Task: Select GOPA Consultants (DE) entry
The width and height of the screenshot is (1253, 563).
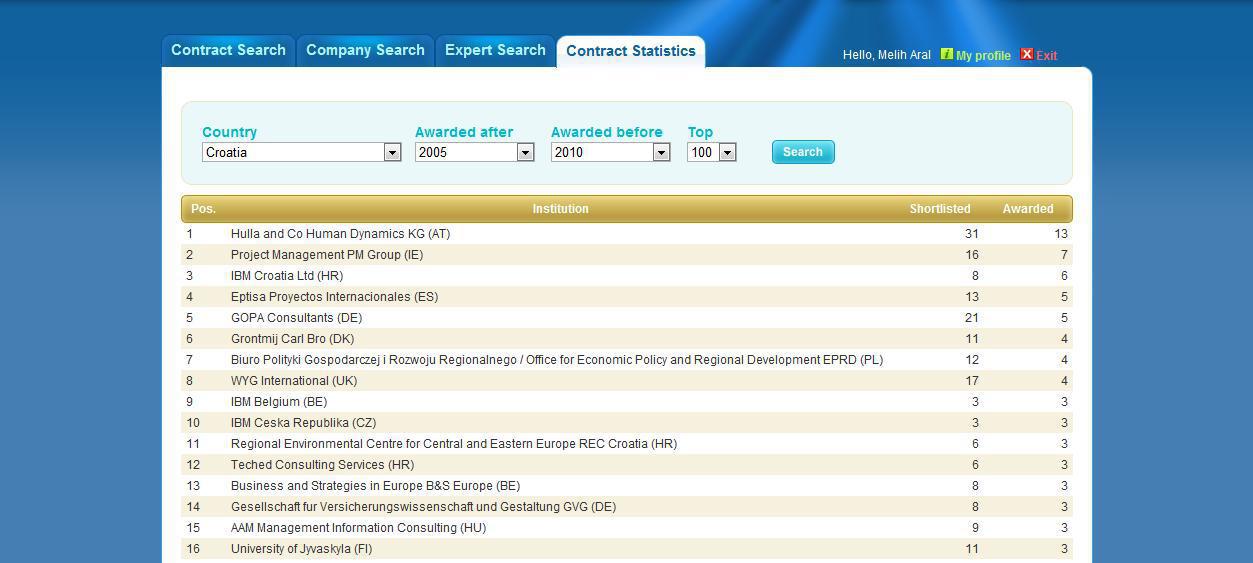Action: tap(296, 318)
